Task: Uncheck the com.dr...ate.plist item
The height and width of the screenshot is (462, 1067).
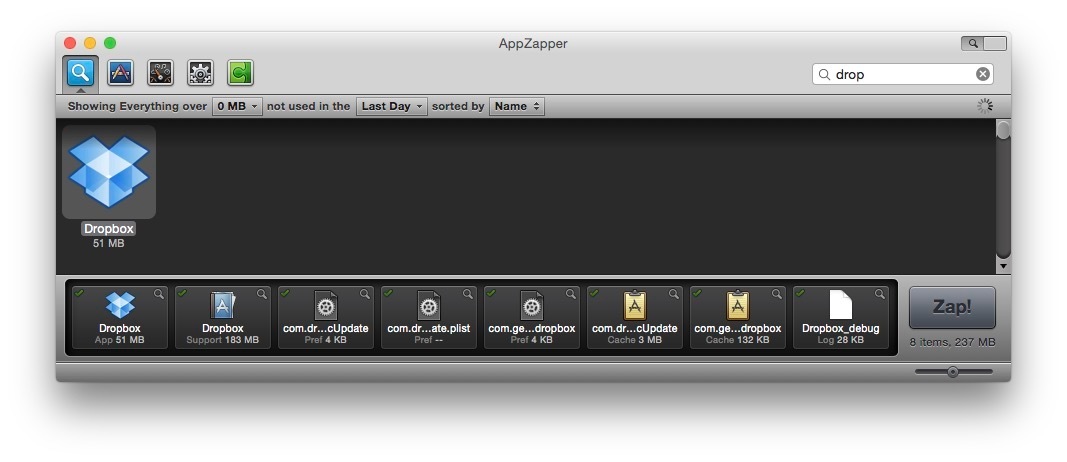Action: tap(388, 293)
